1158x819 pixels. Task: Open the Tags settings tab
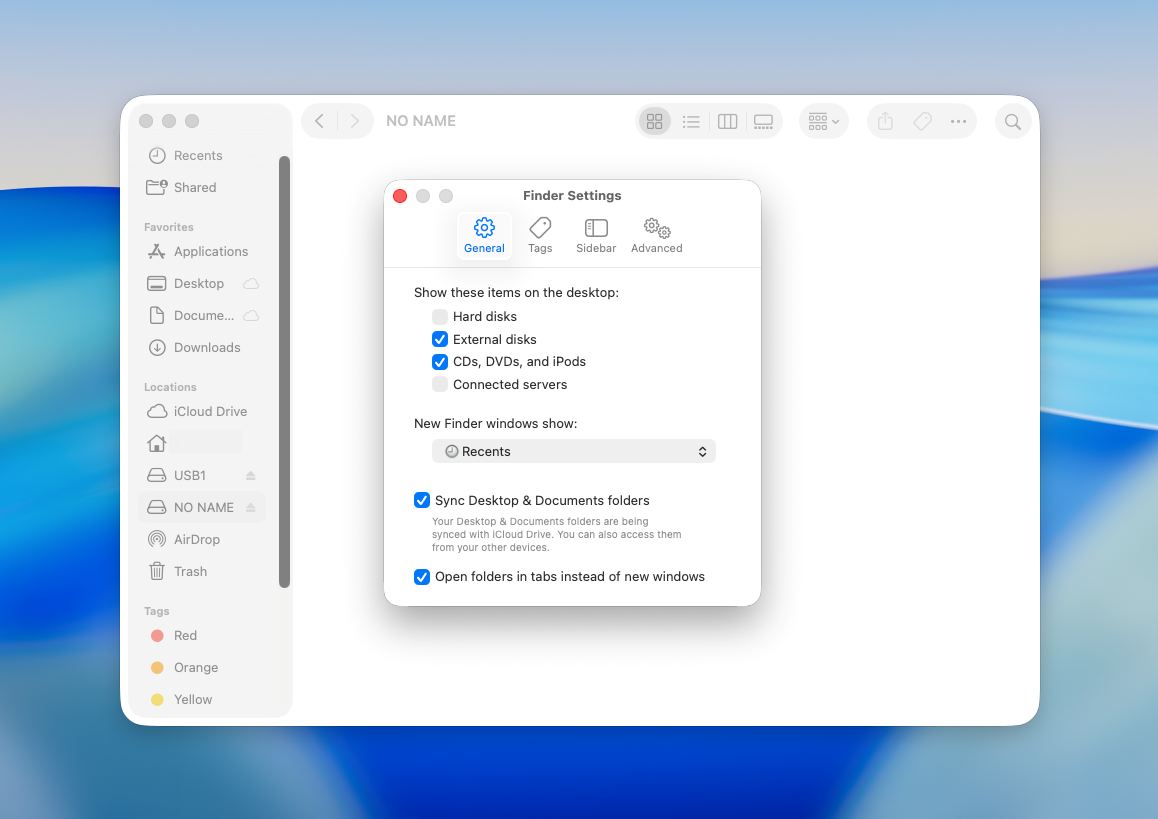(540, 236)
